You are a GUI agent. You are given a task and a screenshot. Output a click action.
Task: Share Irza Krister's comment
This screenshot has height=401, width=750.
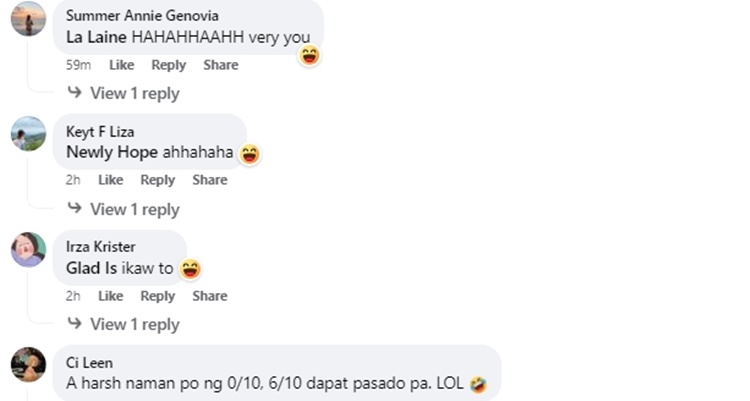pos(210,296)
